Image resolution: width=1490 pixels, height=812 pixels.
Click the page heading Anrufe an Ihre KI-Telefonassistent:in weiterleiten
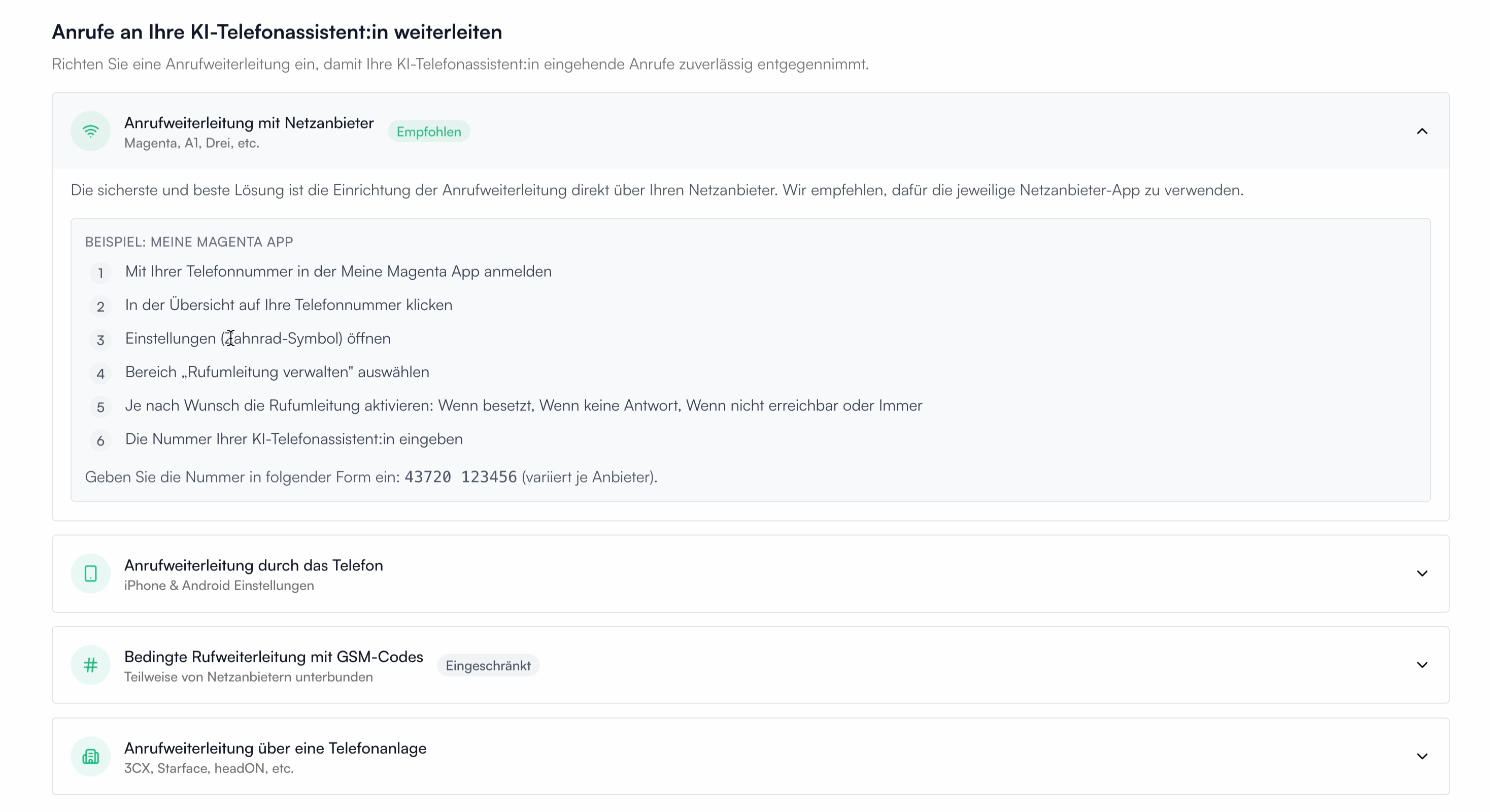[277, 32]
